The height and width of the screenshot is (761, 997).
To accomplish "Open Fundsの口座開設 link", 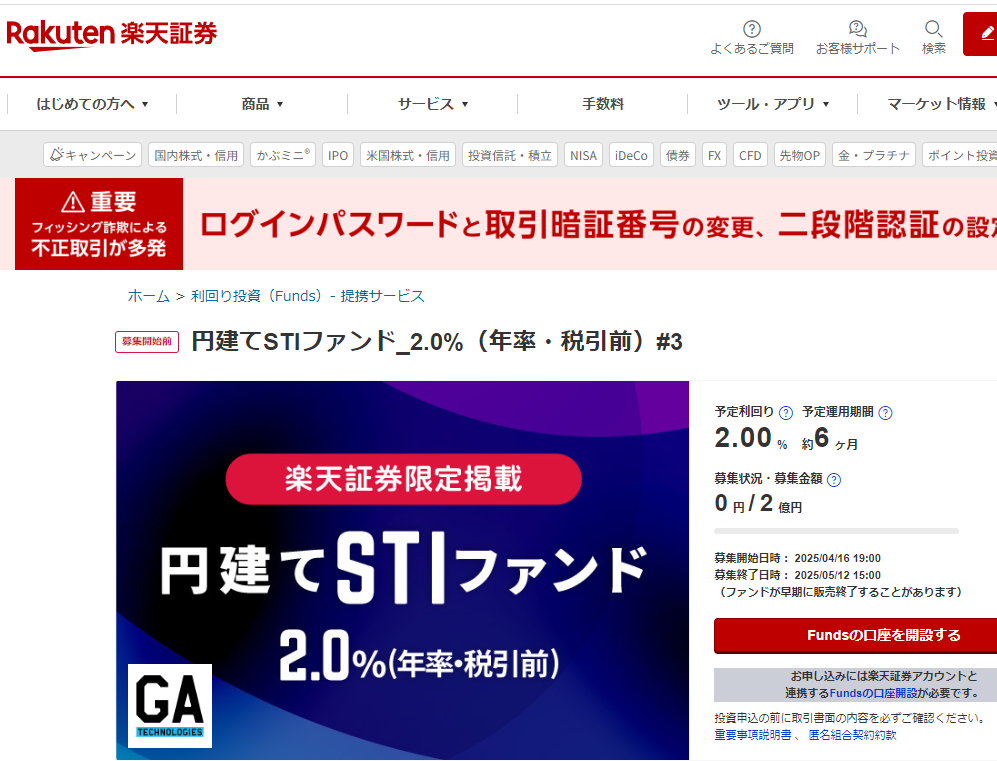I will pos(873,693).
